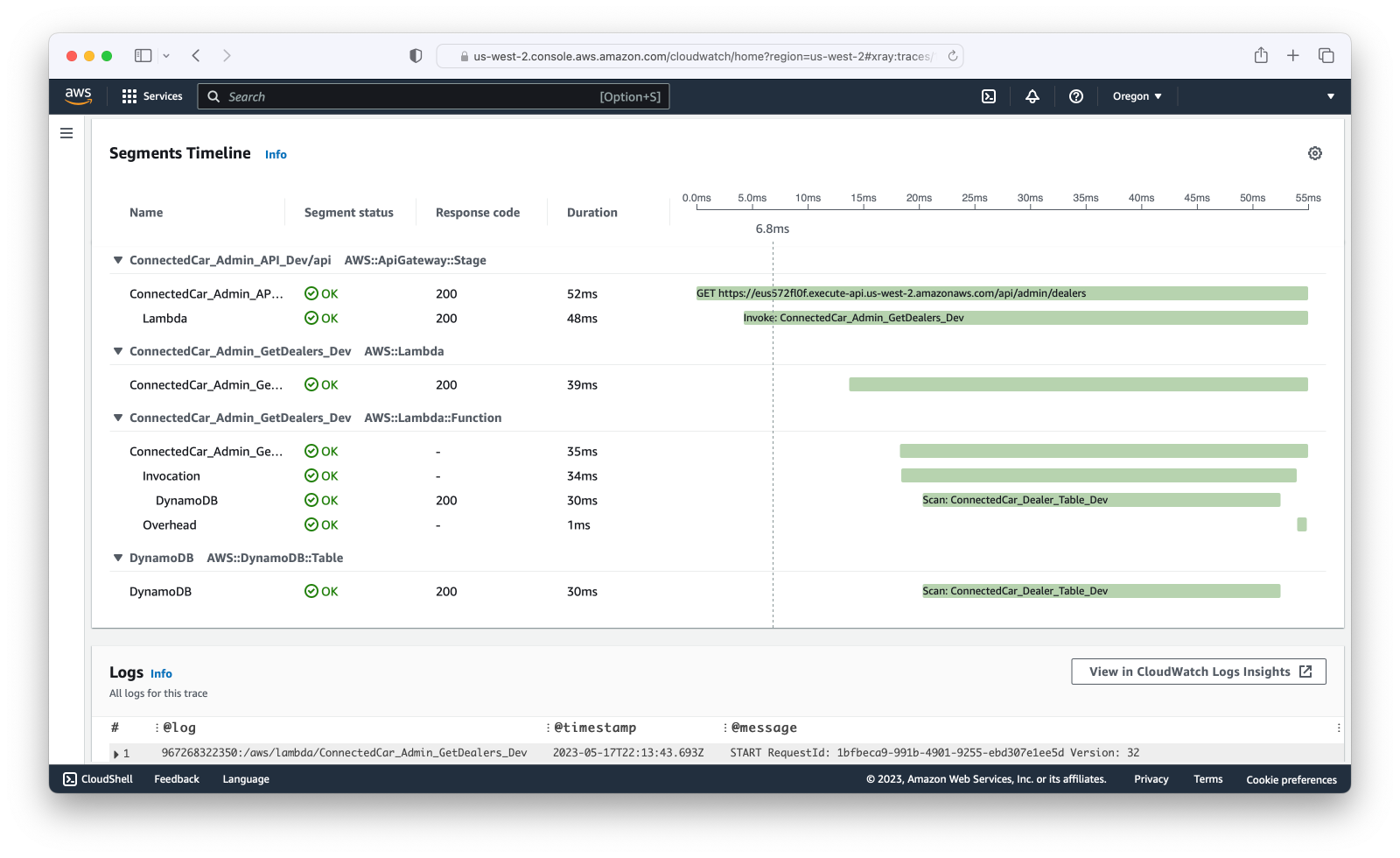Collapse the DynamoDB AWS::DynamoDB::Table group
This screenshot has width=1400, height=858.
[118, 558]
